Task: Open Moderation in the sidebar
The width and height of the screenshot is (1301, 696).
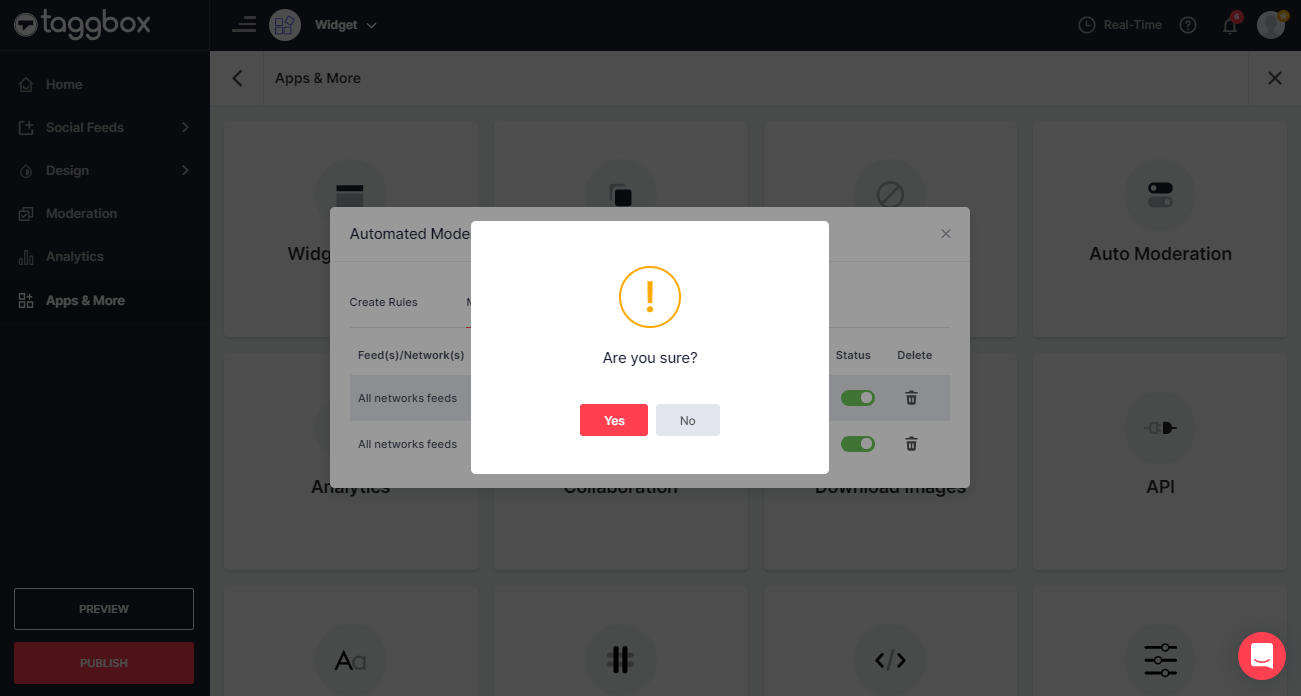Action: [81, 213]
